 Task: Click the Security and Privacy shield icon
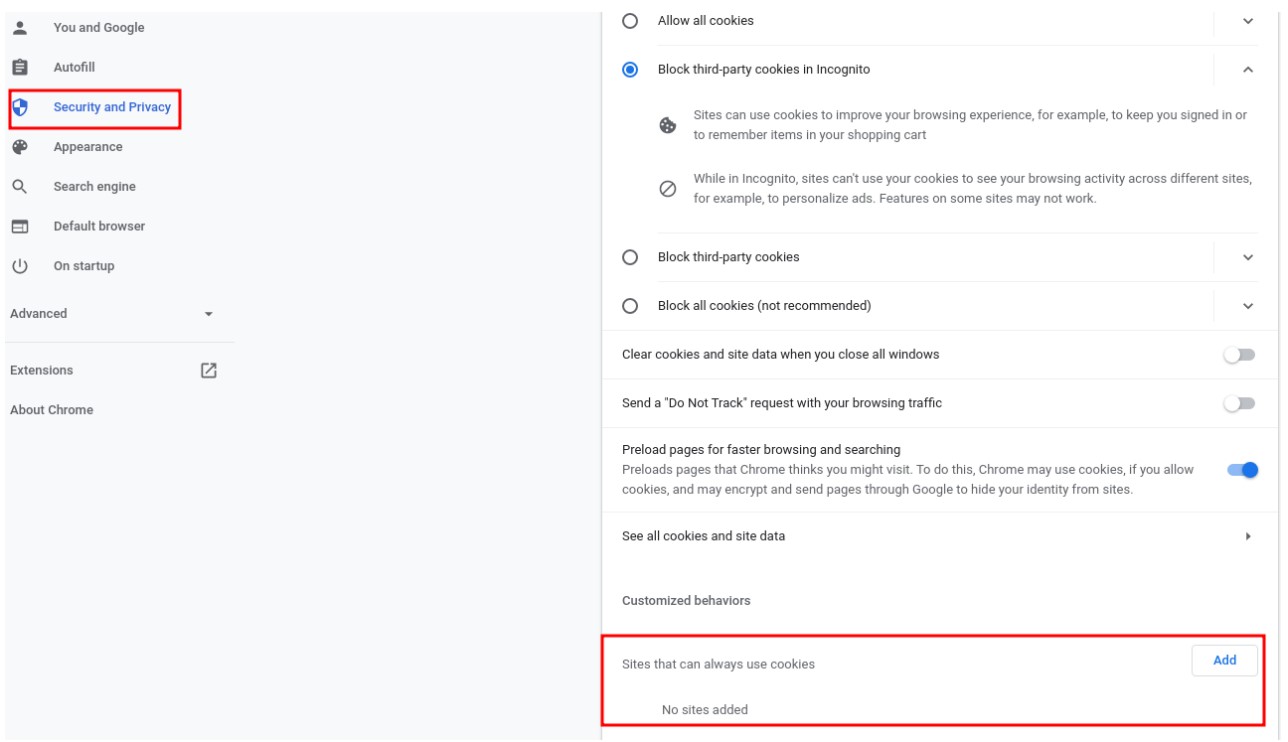(19, 107)
